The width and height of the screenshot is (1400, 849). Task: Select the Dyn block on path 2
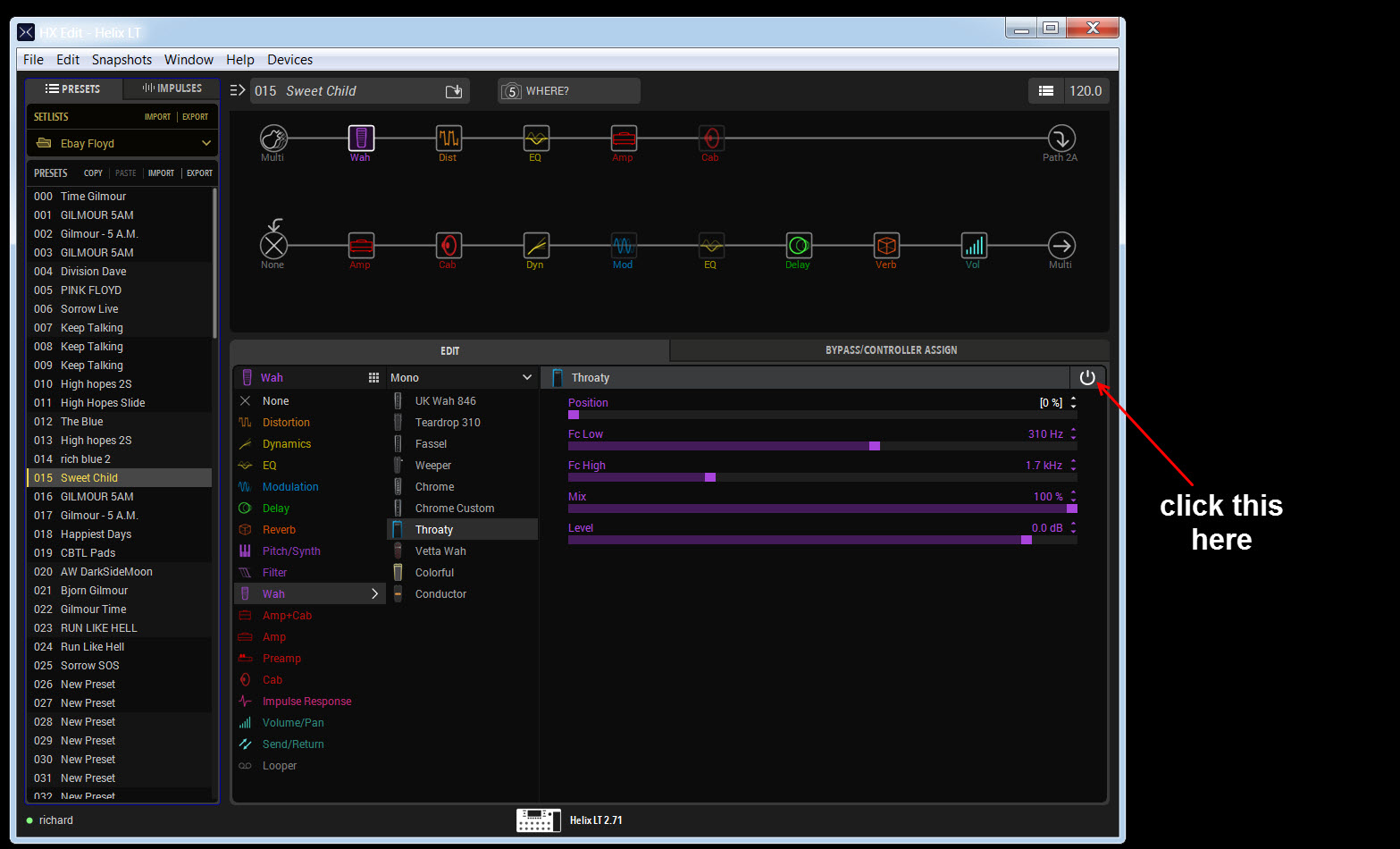point(535,245)
